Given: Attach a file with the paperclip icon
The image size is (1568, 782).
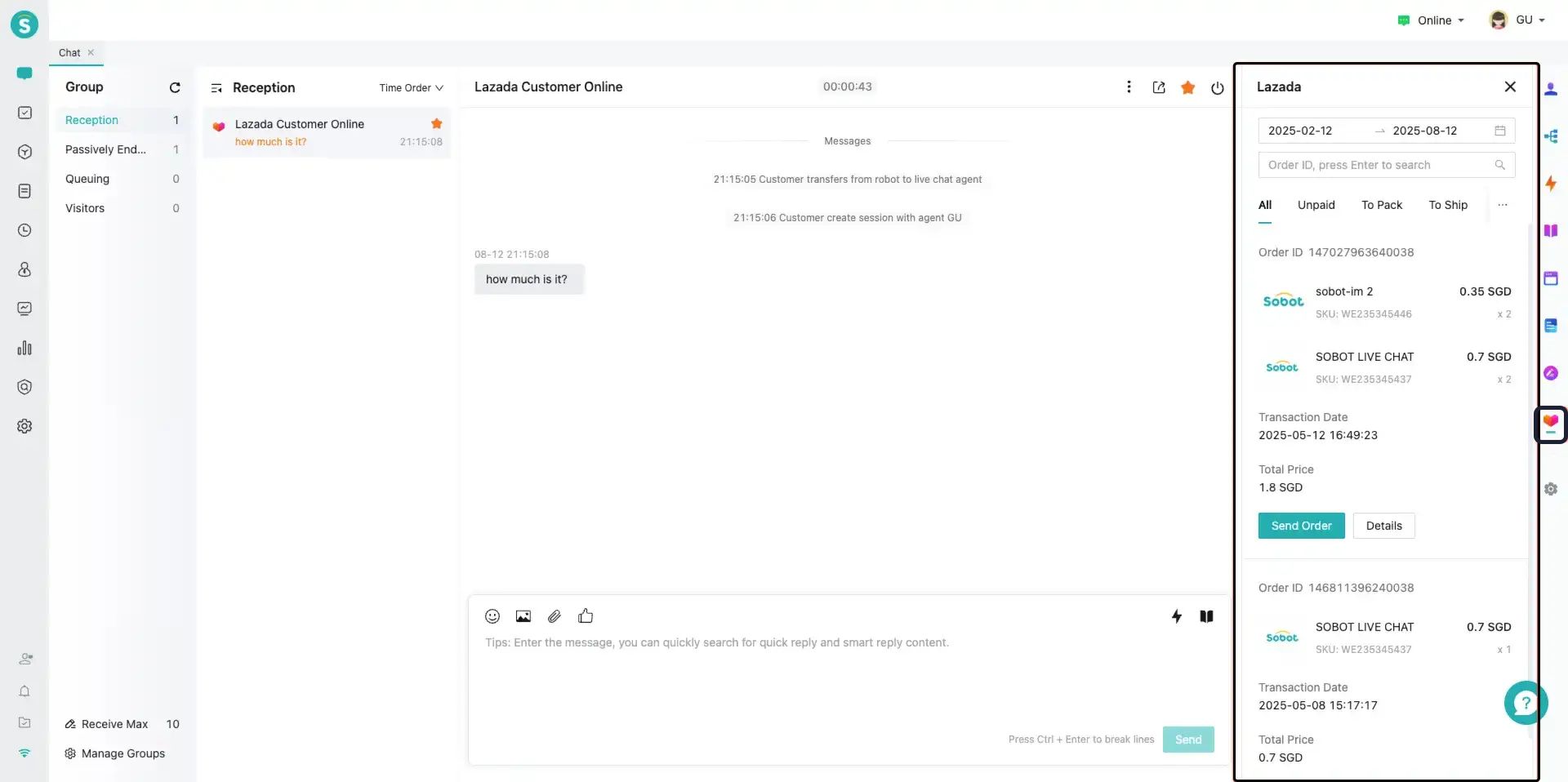Looking at the screenshot, I should [555, 616].
